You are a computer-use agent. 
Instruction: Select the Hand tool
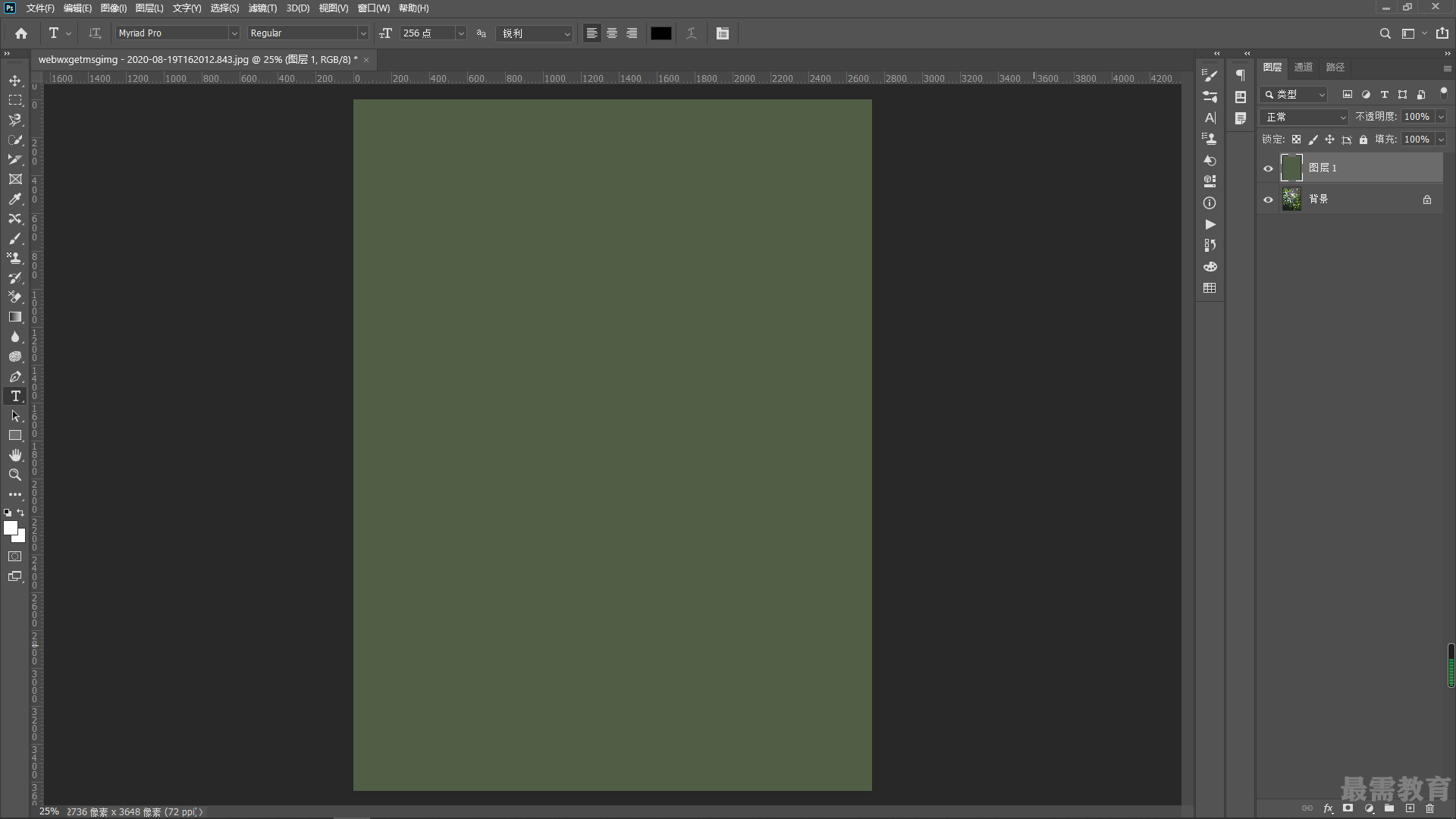15,455
